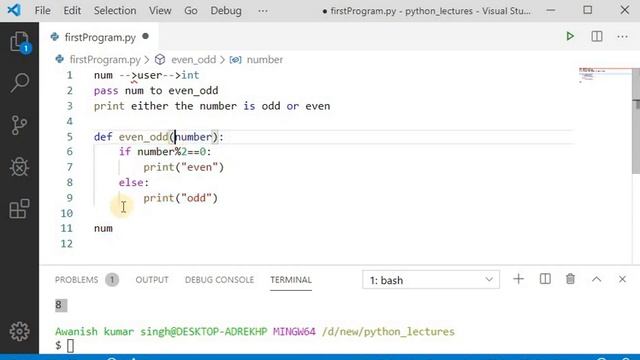Click 'print("odd")' on line 9
This screenshot has height=360, width=640.
coord(180,198)
